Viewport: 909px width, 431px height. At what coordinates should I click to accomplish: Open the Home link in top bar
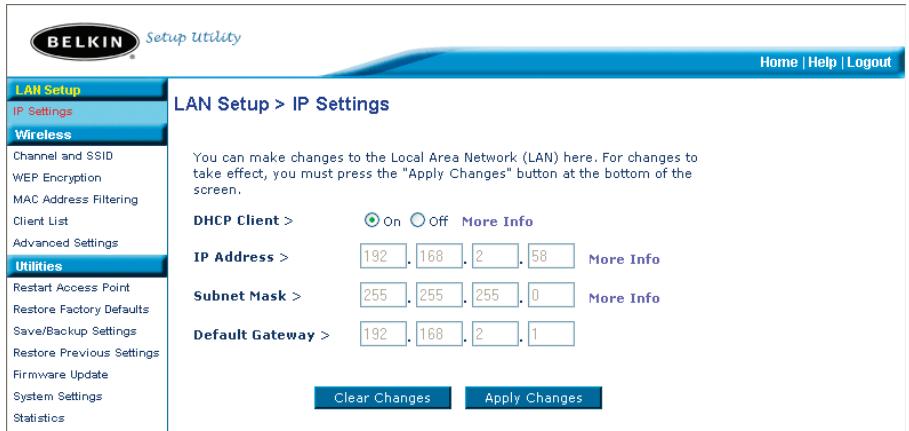coord(779,63)
